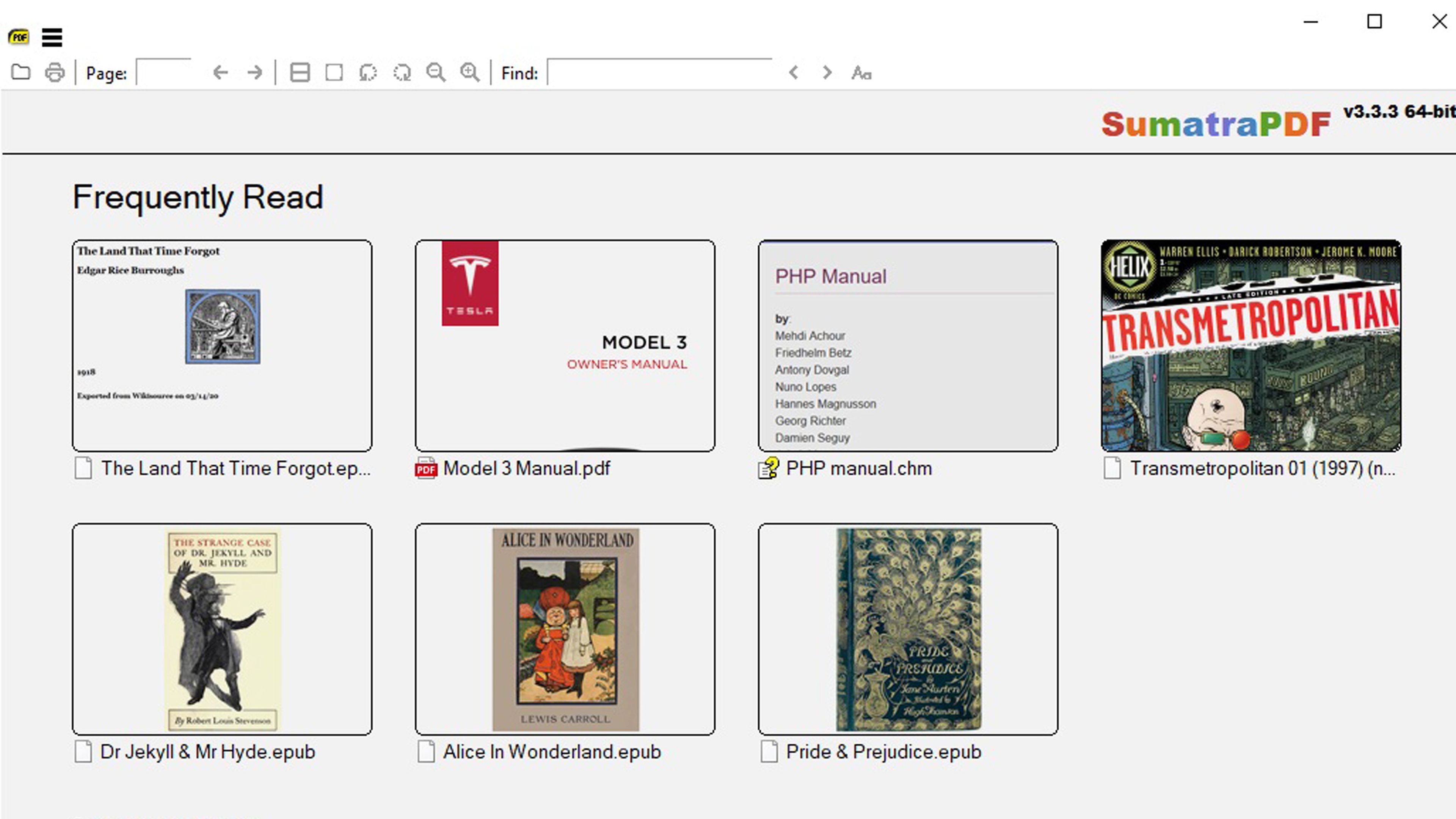Screen dimensions: 1456x819
Task: Open Transmetropolitan comic cover thumbnail
Action: [x=1250, y=345]
